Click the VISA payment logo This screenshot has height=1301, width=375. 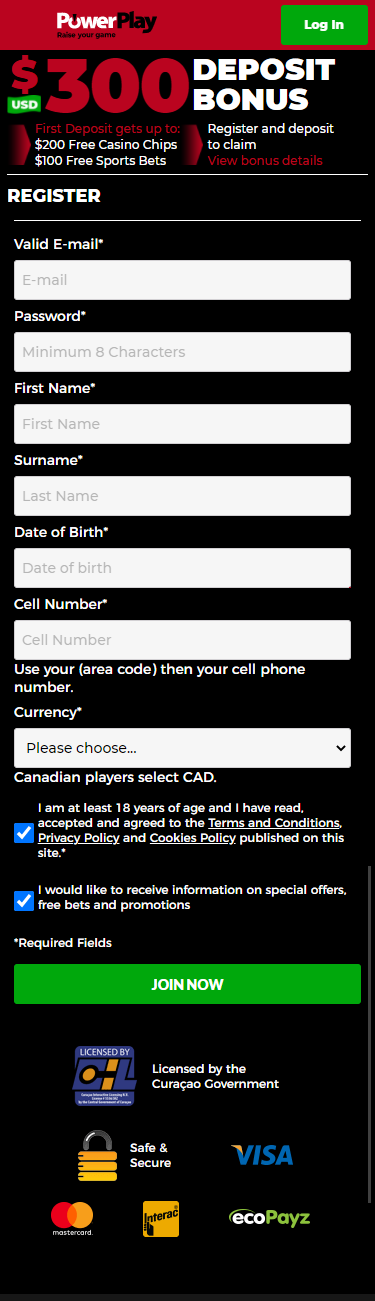point(262,1156)
